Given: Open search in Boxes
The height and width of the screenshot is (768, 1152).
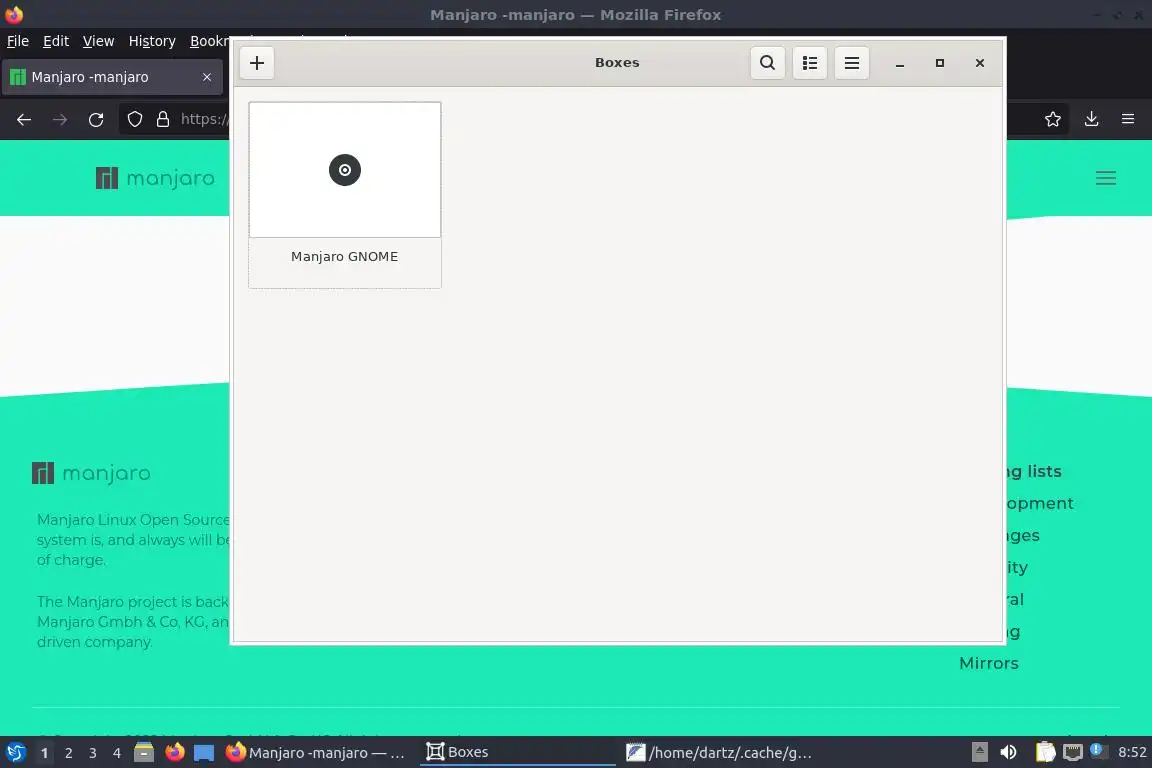Looking at the screenshot, I should point(767,63).
